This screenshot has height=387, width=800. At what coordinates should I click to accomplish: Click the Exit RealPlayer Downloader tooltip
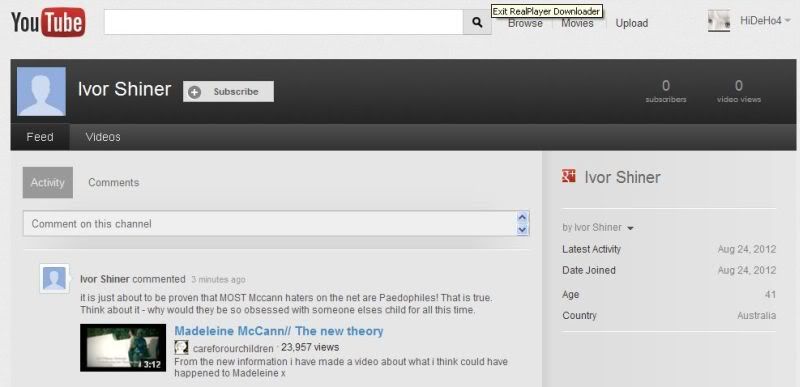click(546, 11)
